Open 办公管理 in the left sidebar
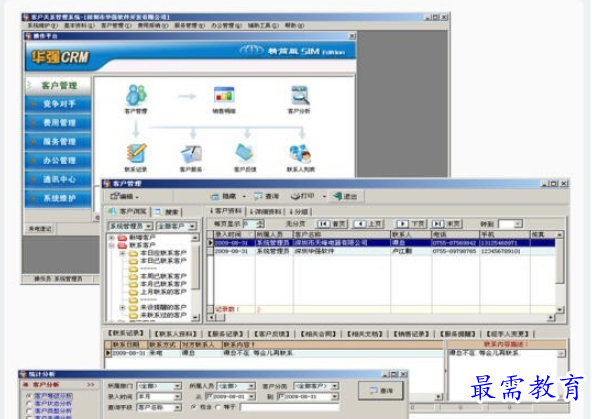The width and height of the screenshot is (592, 419). (x=58, y=160)
